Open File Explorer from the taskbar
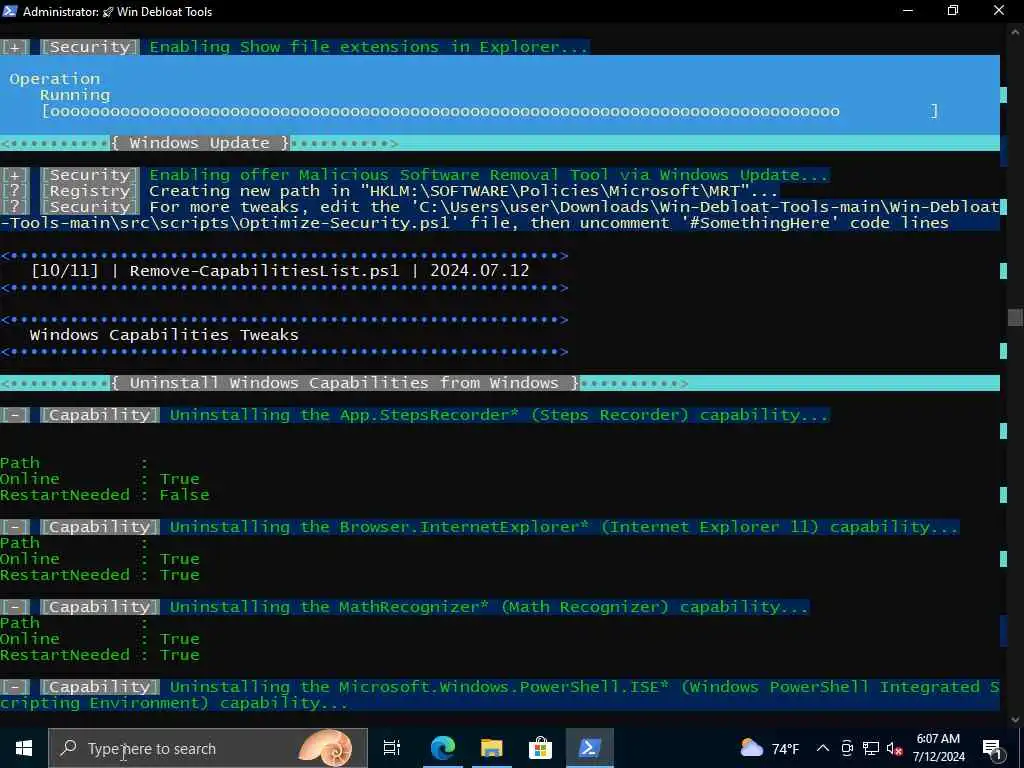Screen dimensions: 1024x768 (x=491, y=748)
